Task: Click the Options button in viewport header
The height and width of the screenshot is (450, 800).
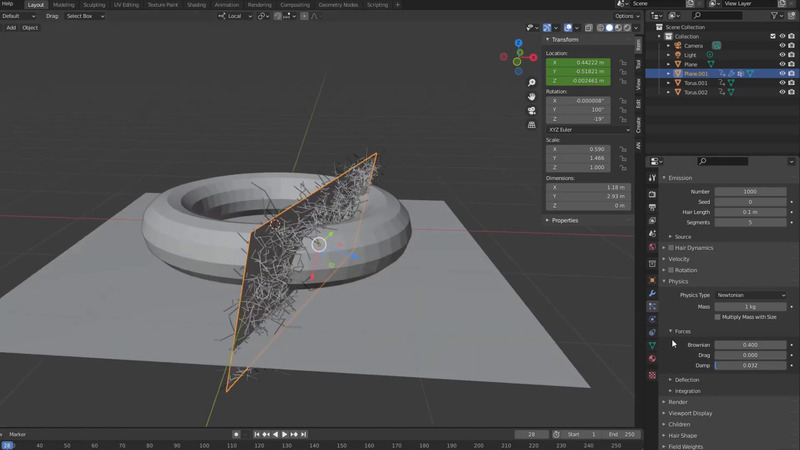Action: pos(626,16)
